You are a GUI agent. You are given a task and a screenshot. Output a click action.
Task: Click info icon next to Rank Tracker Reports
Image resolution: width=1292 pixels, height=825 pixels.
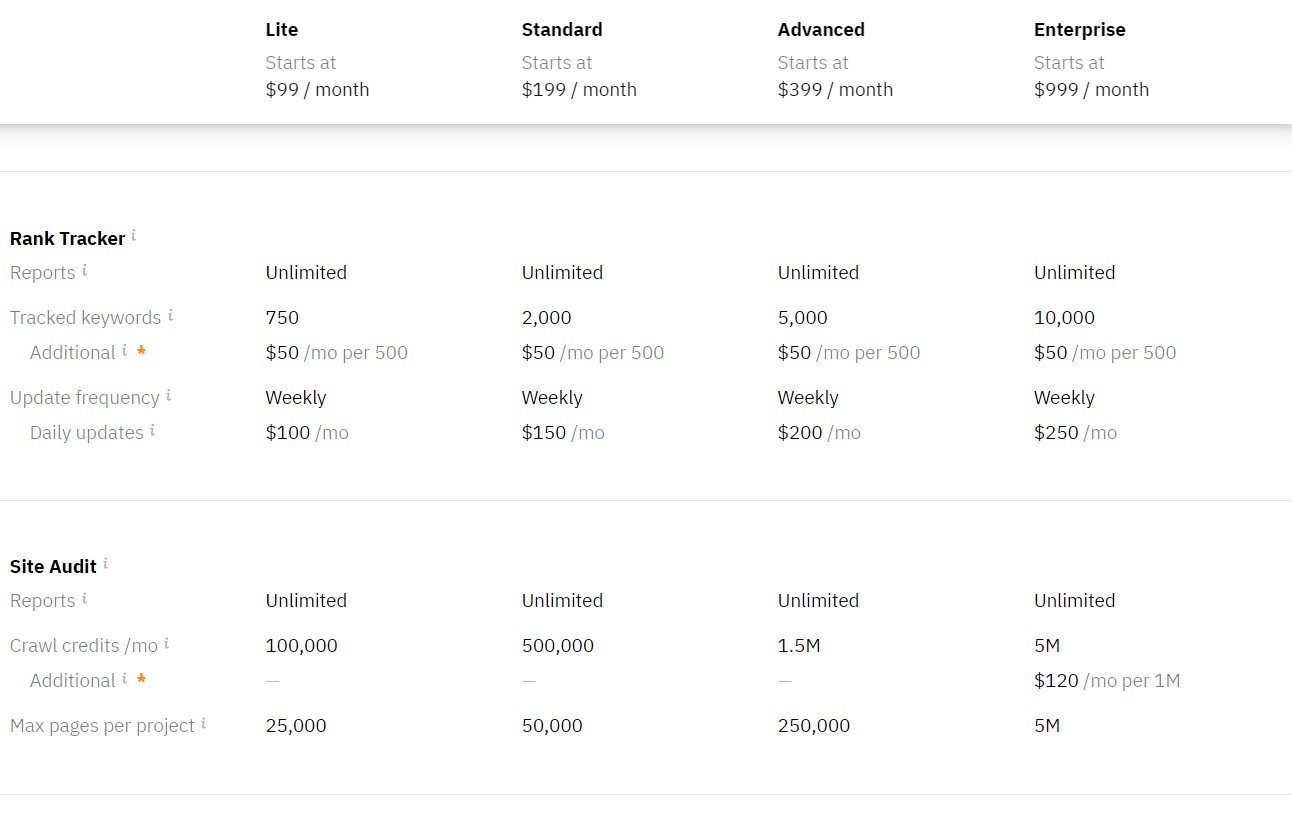pyautogui.click(x=84, y=270)
